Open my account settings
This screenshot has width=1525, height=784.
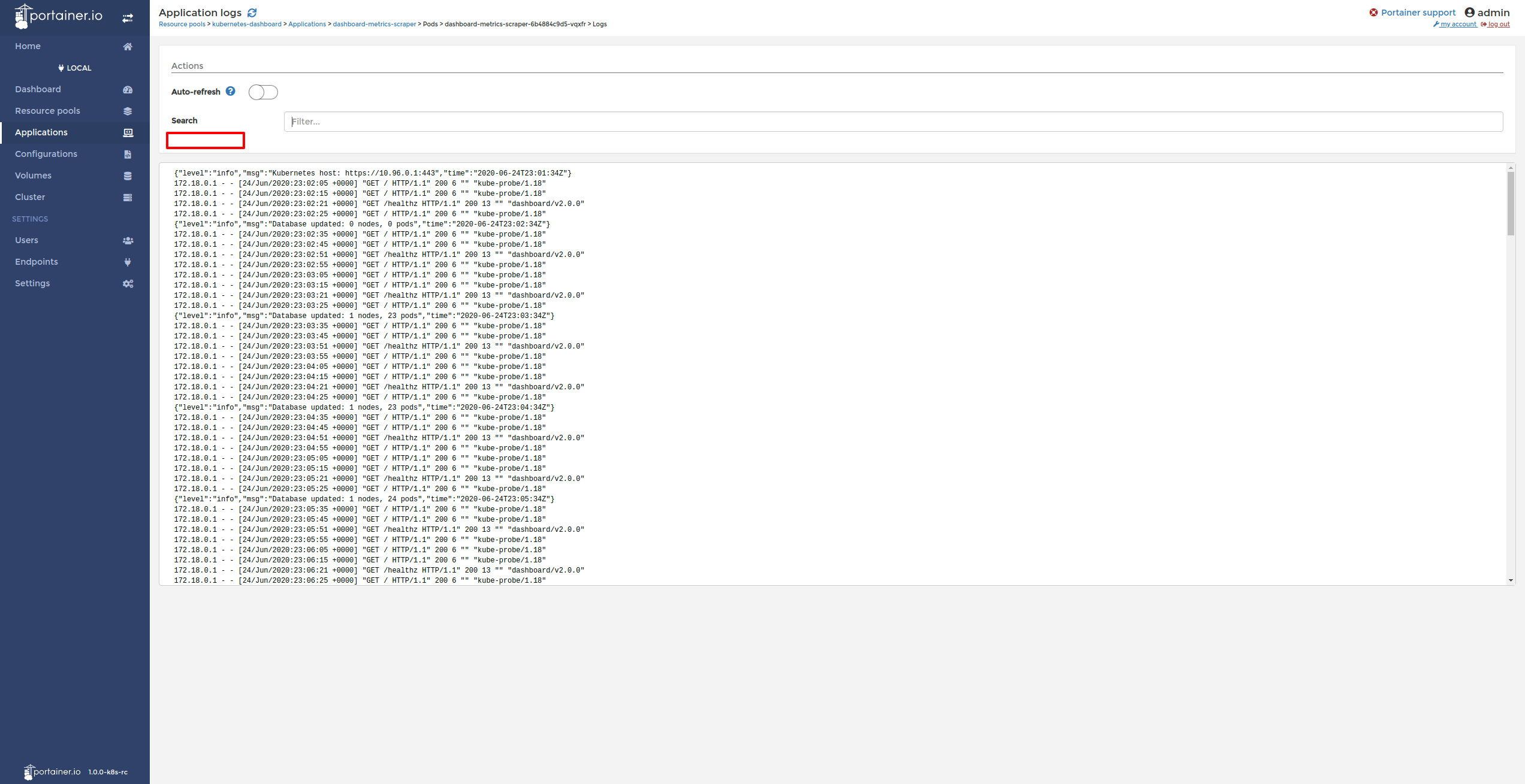(x=1456, y=24)
